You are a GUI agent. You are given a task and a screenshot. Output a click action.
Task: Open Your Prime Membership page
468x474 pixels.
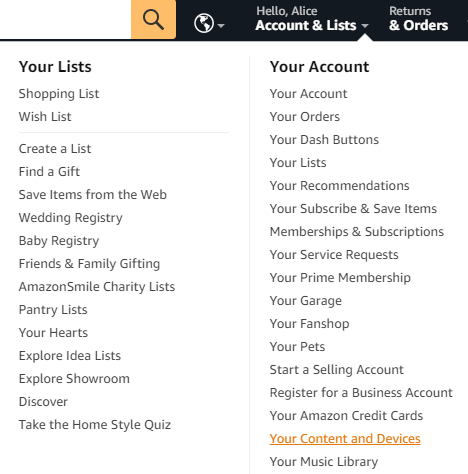340,278
